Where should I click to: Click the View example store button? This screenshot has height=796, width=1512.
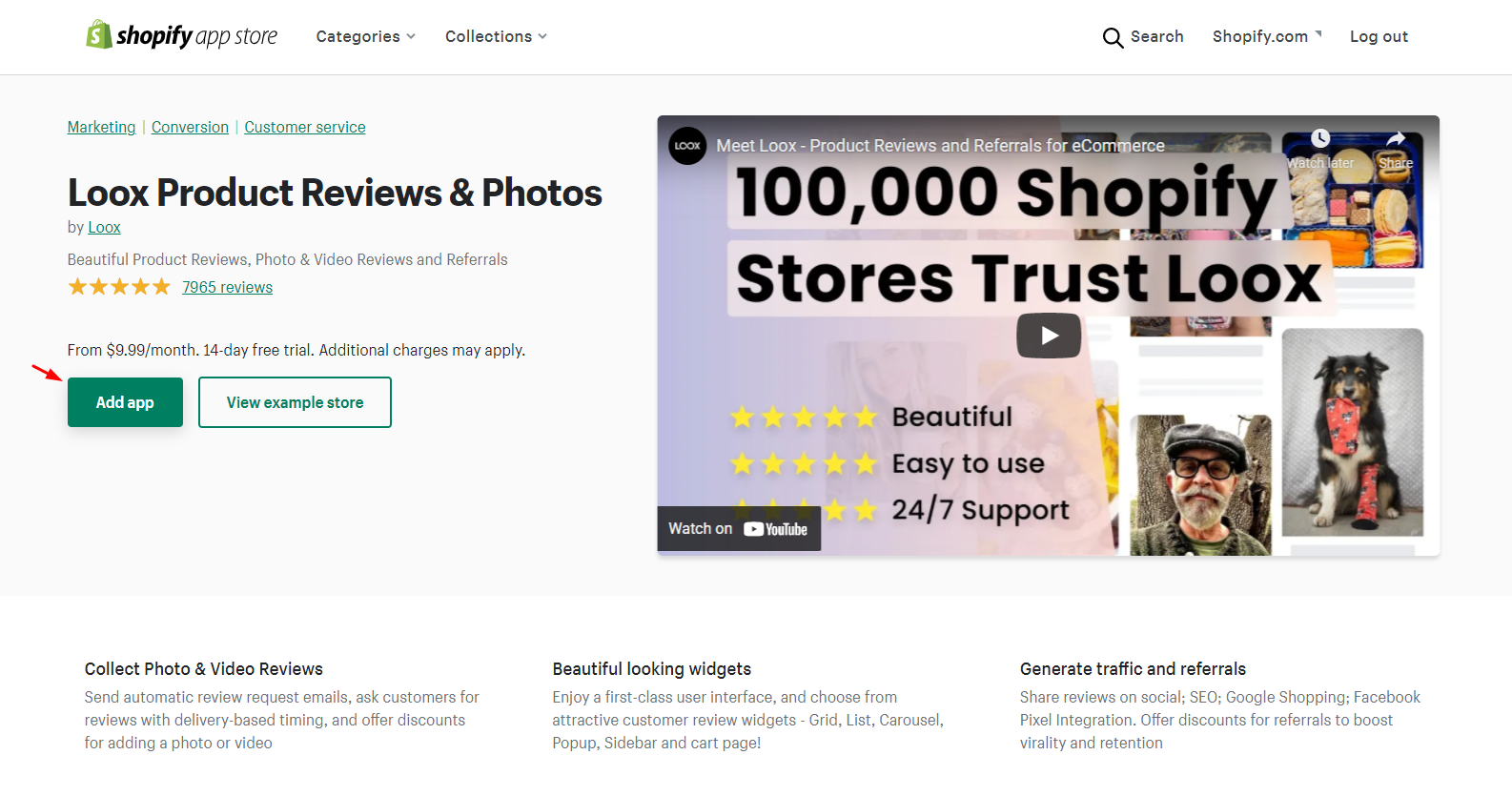pyautogui.click(x=295, y=402)
